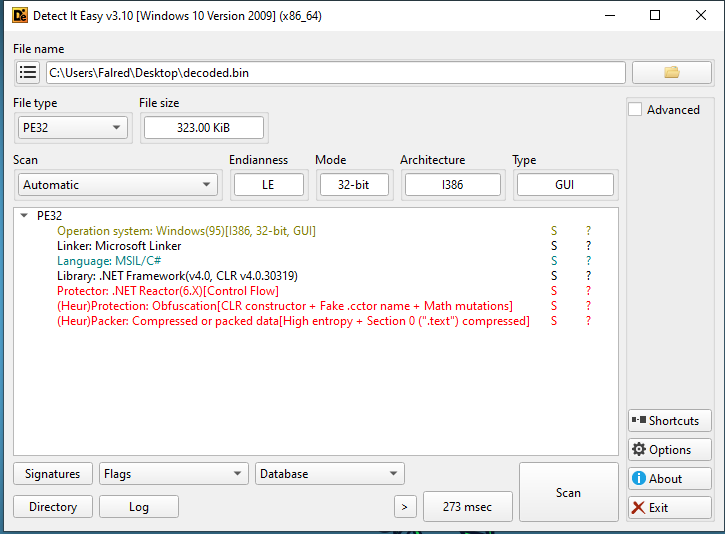Screen dimensions: 725x534
Task: Enable the Advanced checkbox
Action: pyautogui.click(x=635, y=110)
